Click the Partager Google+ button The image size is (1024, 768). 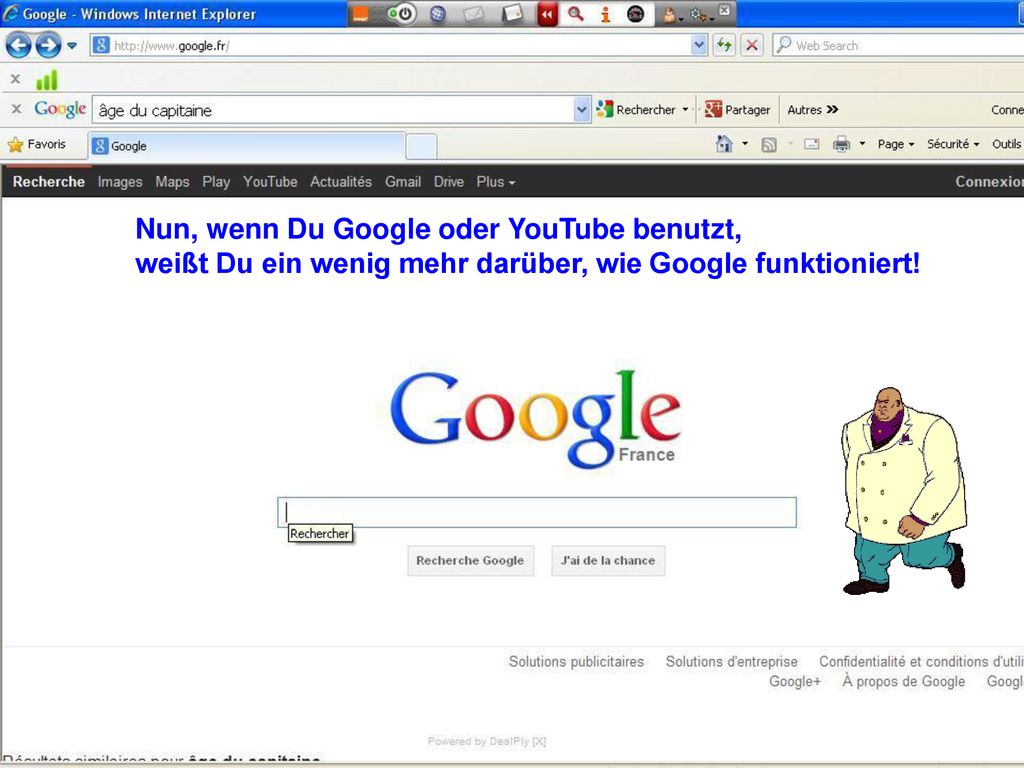coord(738,110)
